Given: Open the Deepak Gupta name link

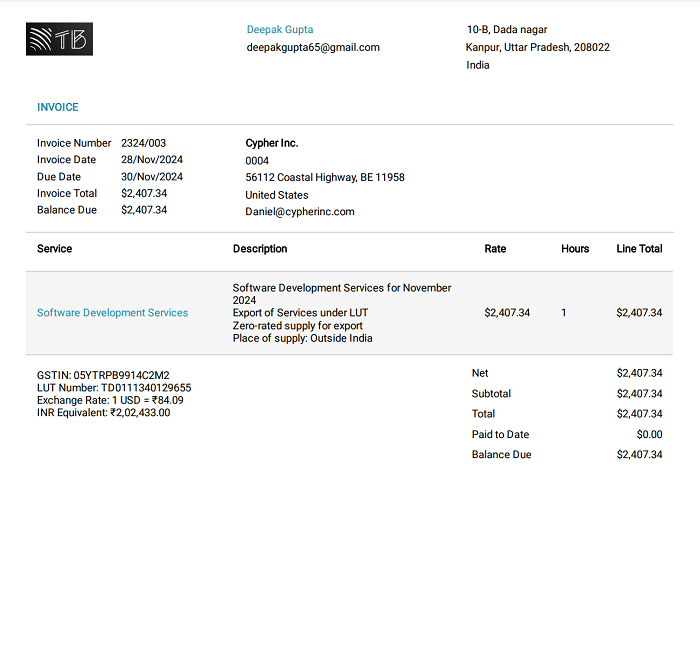Looking at the screenshot, I should click(280, 30).
